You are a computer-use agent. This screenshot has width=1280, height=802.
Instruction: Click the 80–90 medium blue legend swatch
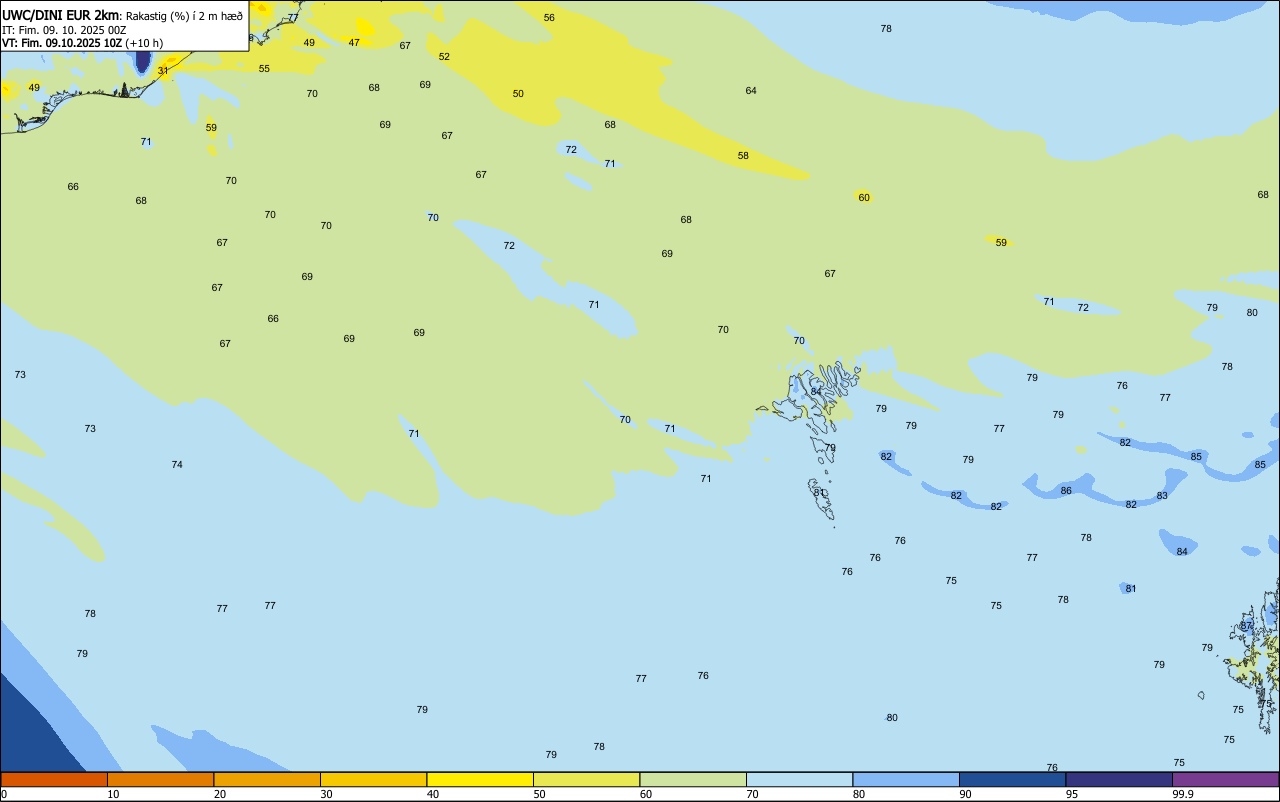point(906,779)
